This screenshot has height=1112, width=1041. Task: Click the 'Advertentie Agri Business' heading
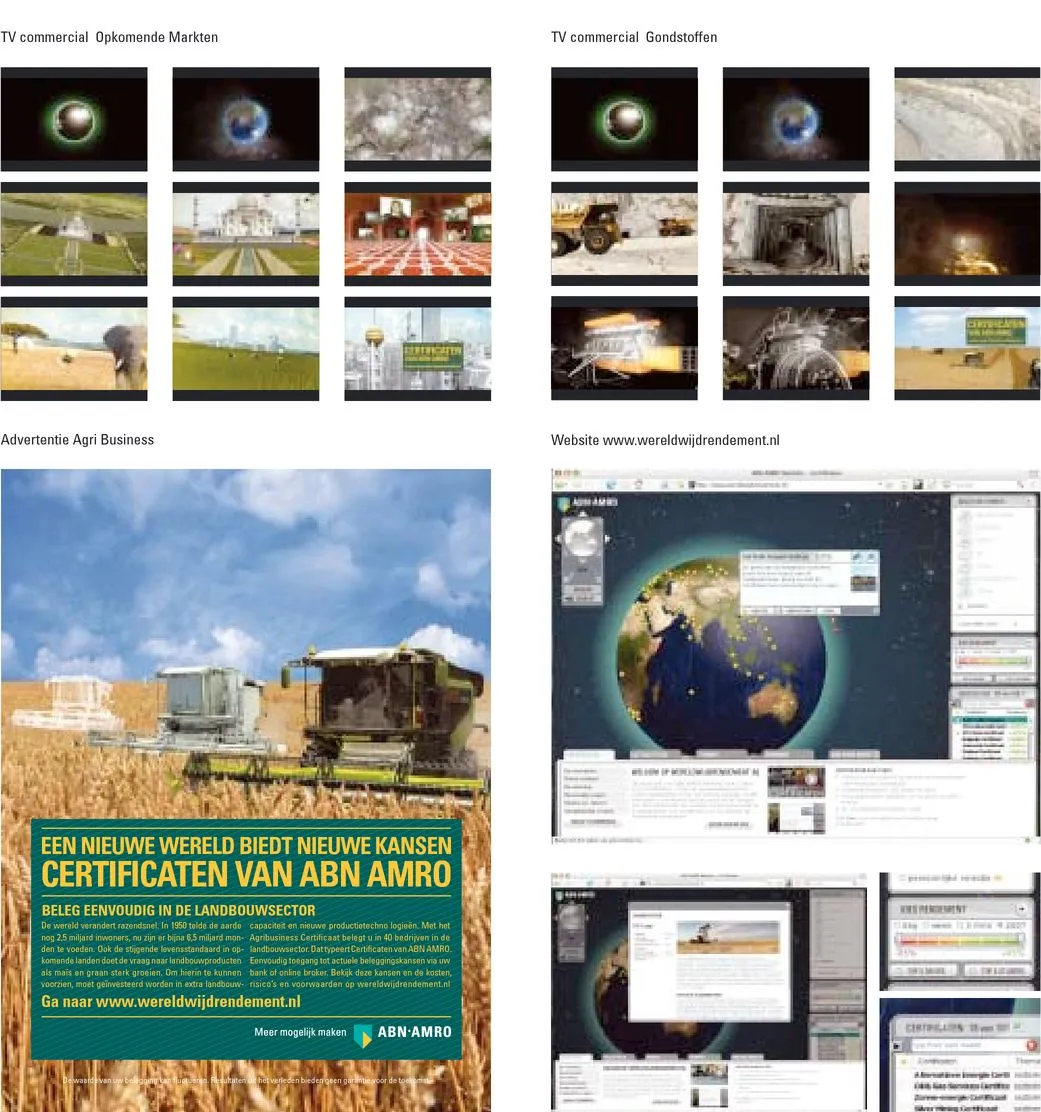point(77,440)
